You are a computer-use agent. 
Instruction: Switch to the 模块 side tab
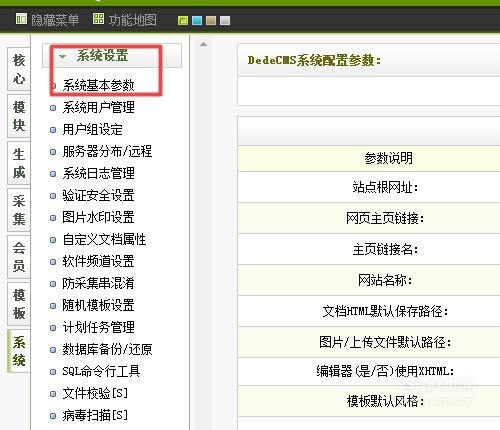(x=19, y=116)
